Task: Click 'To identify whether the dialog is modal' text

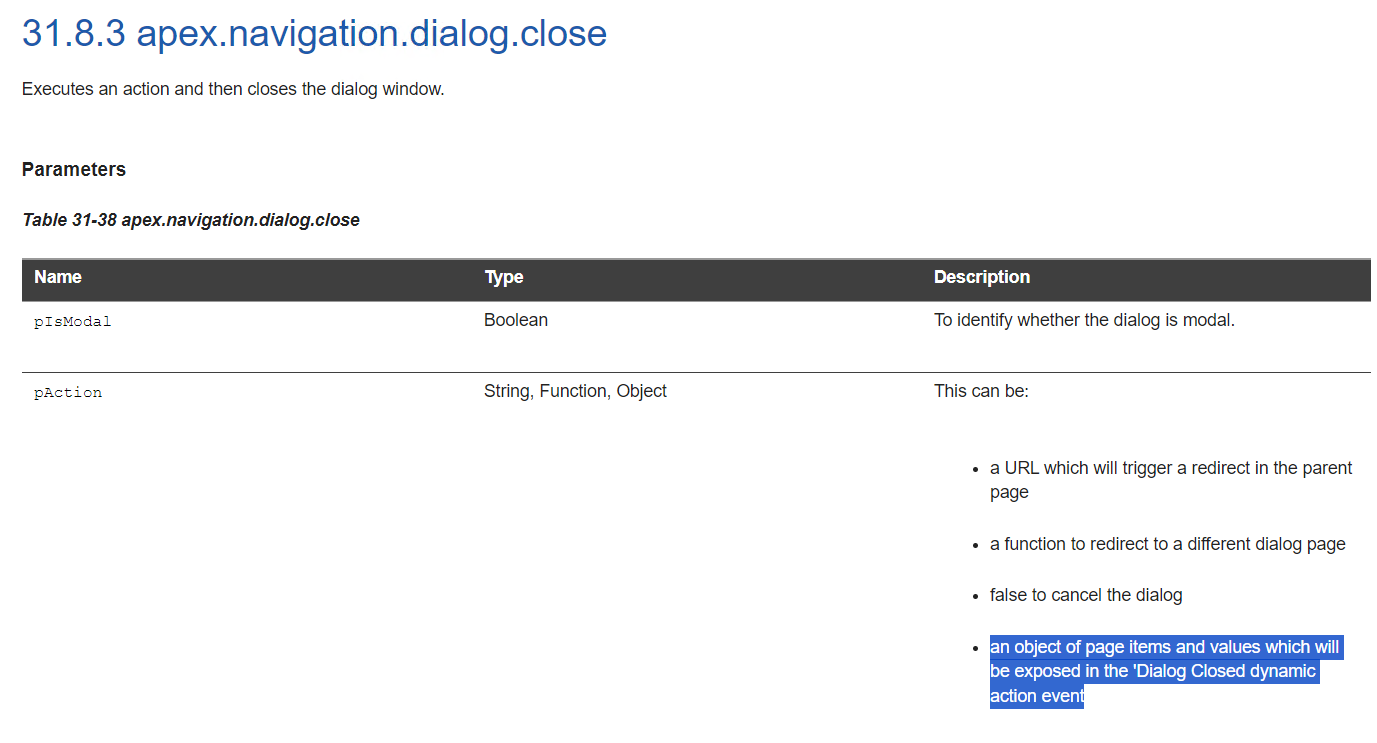Action: click(x=1084, y=321)
